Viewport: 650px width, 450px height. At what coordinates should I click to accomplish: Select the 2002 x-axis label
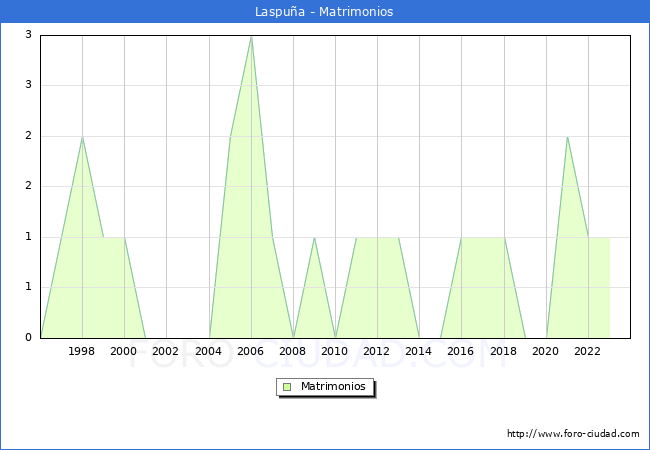point(166,351)
